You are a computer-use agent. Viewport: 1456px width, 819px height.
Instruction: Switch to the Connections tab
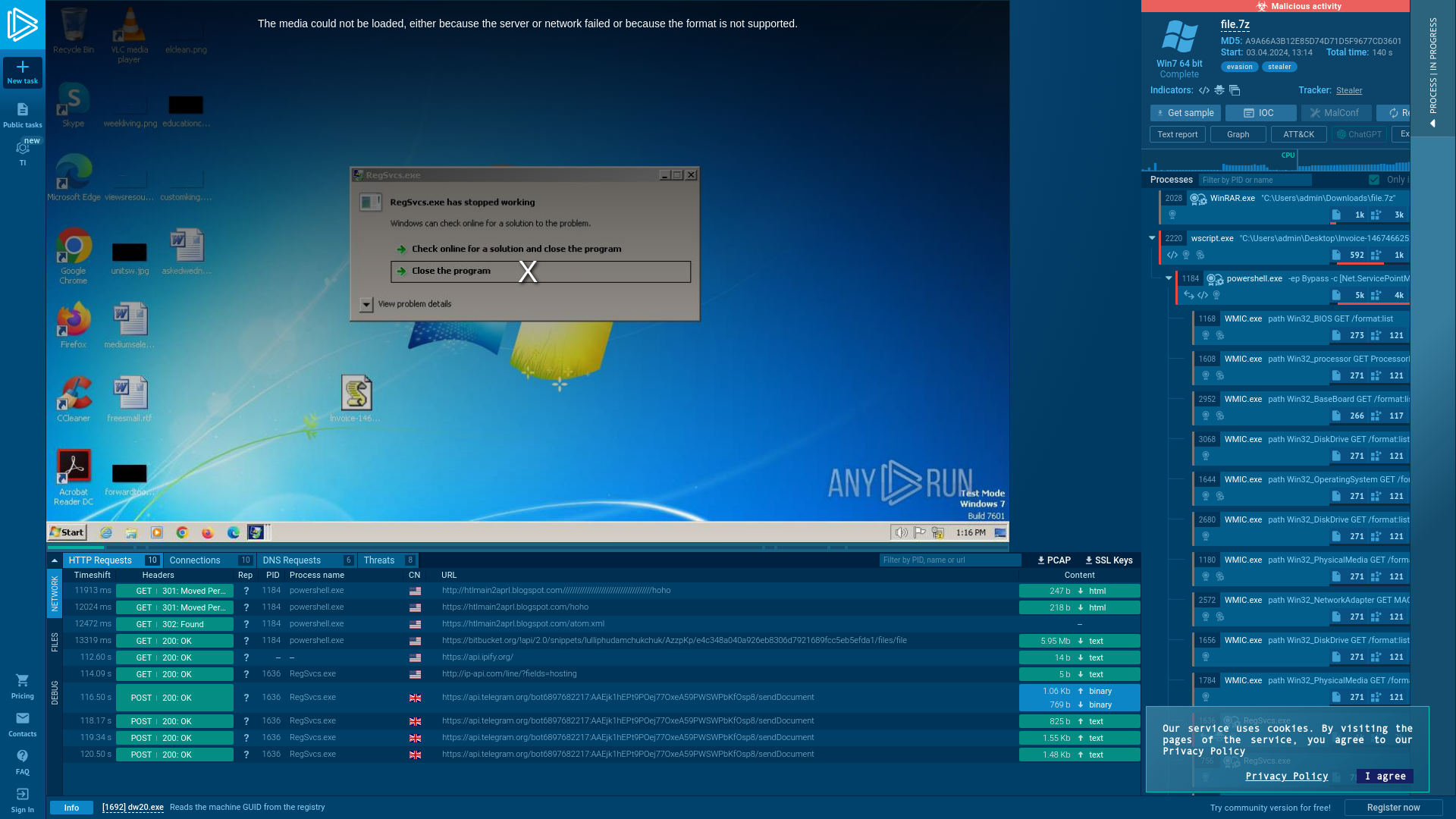(210, 560)
